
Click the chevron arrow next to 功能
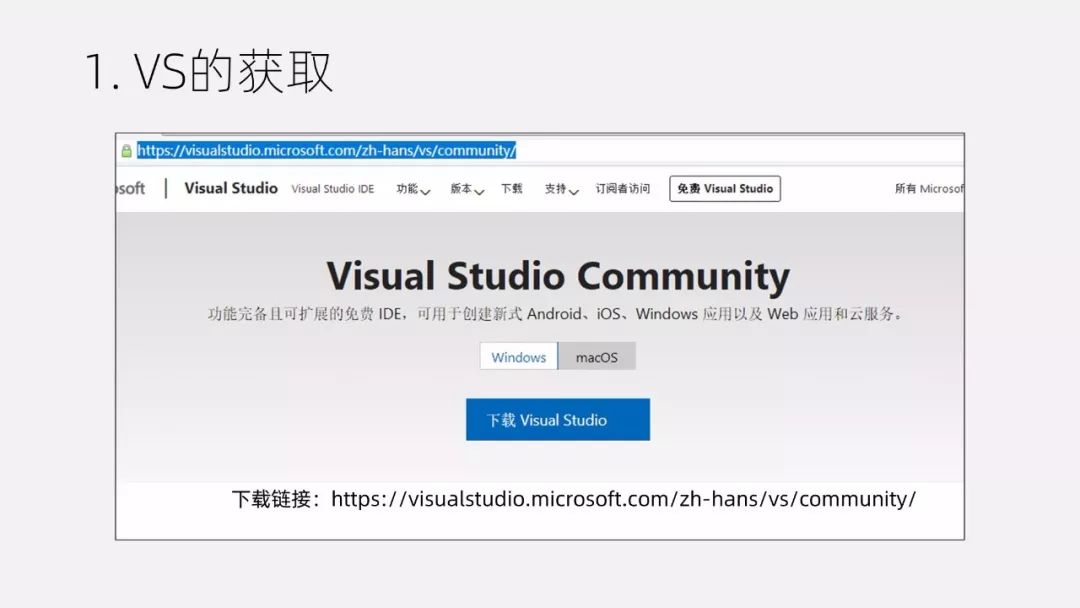pyautogui.click(x=425, y=191)
